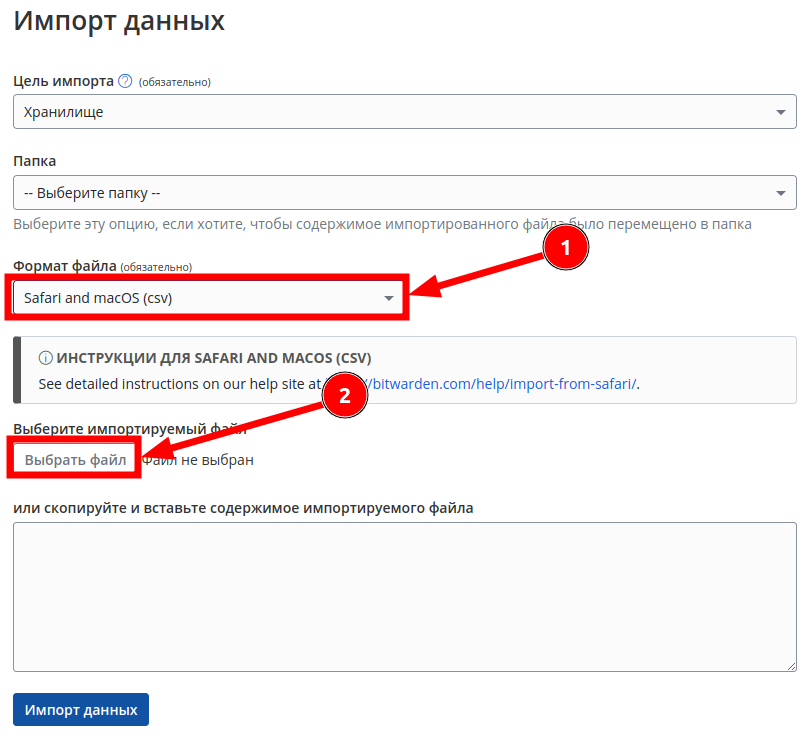Open the Хранилище import target dropdown
Viewport: 812px width, 746px height.
point(390,112)
